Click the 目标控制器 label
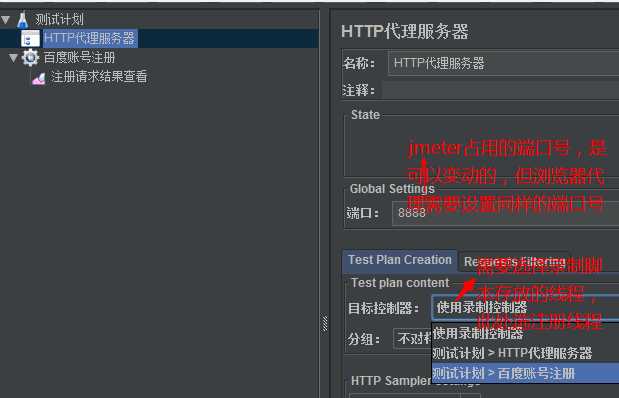The image size is (619, 398). pyautogui.click(x=383, y=308)
